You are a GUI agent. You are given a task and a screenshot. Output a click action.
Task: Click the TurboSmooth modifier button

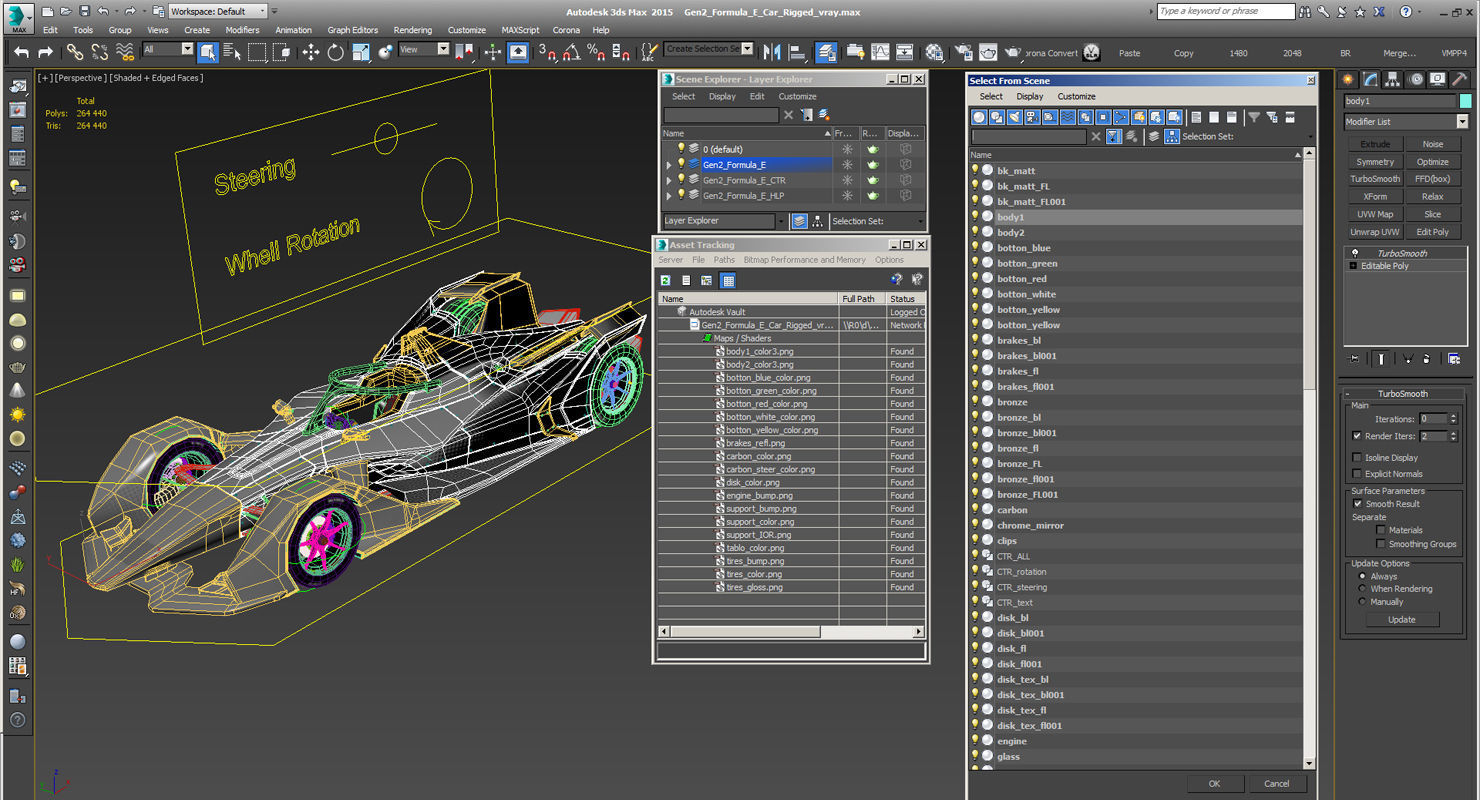tap(1375, 179)
